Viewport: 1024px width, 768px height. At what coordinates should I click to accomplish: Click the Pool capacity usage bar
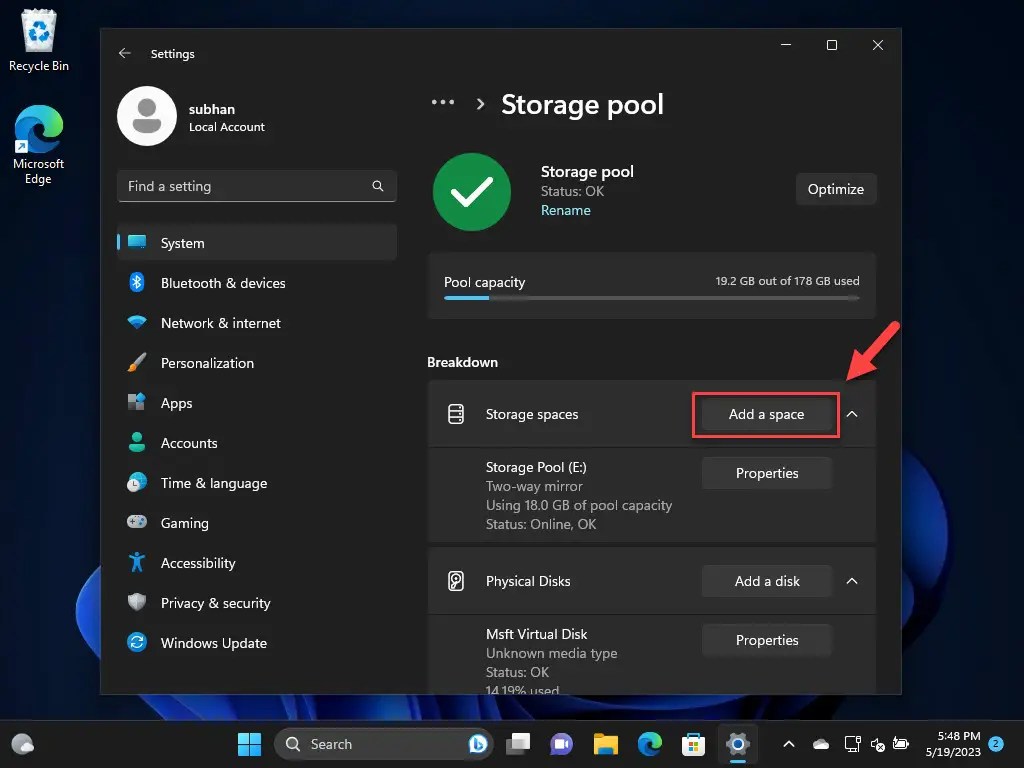(x=650, y=296)
